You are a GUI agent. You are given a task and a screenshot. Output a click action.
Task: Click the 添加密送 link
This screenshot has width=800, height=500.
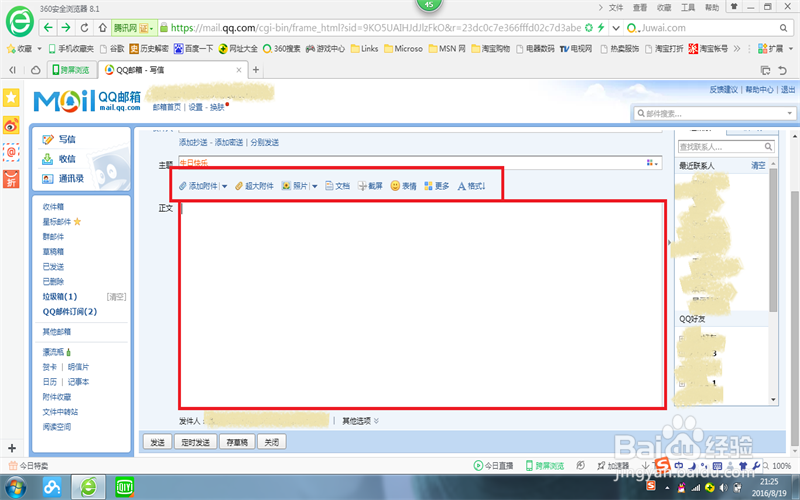pyautogui.click(x=229, y=142)
